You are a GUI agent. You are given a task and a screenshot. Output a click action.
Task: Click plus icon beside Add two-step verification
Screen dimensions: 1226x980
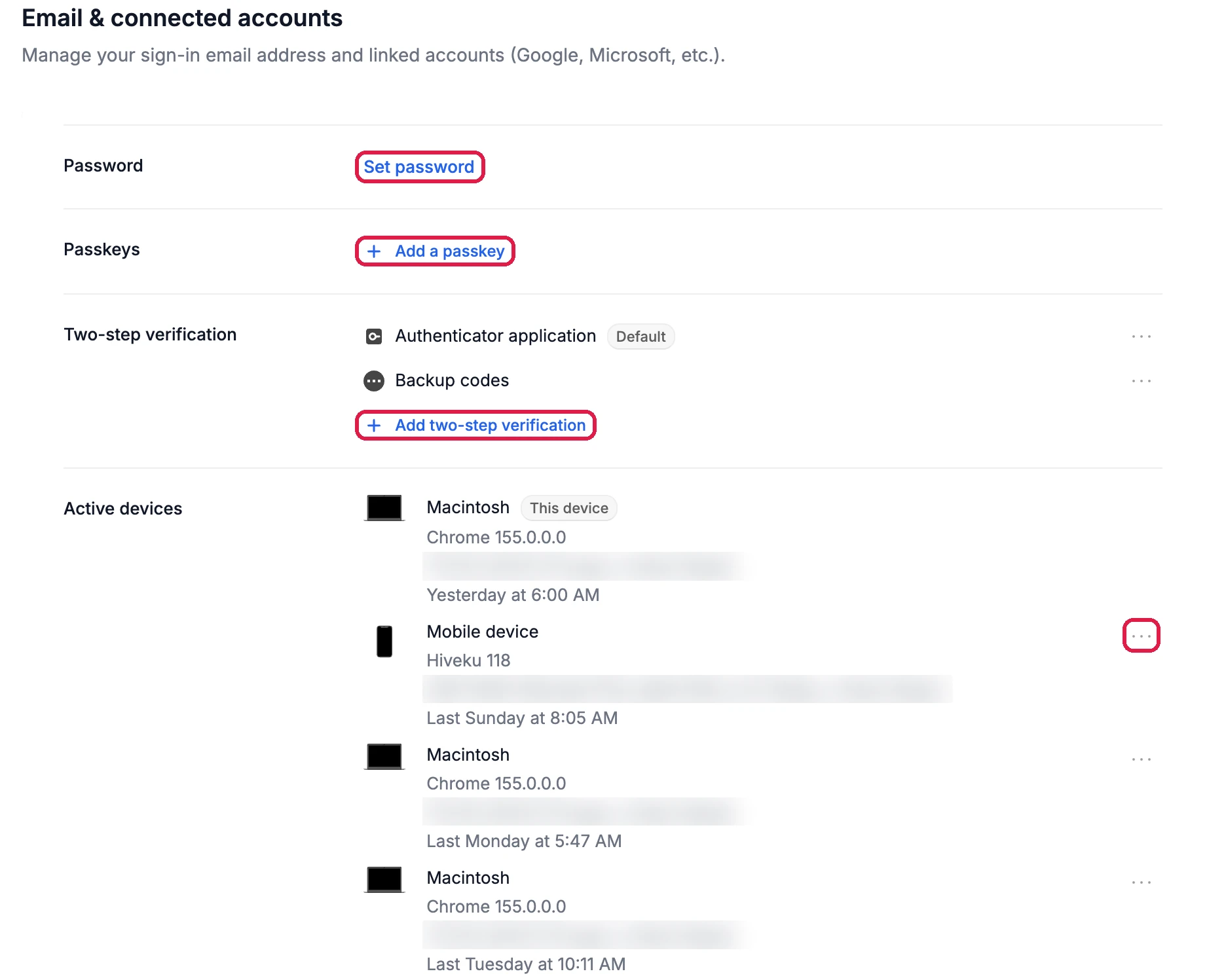pos(374,426)
